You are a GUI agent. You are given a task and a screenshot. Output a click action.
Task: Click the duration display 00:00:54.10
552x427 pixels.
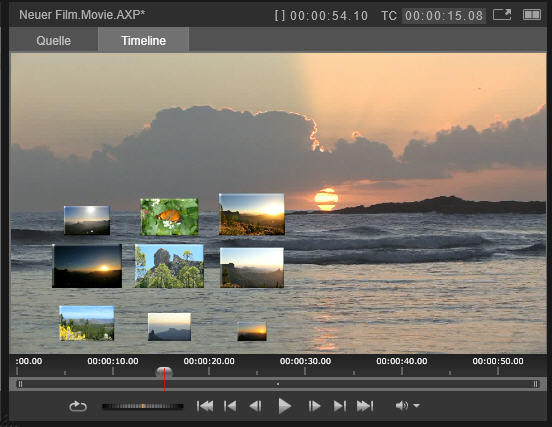point(329,15)
